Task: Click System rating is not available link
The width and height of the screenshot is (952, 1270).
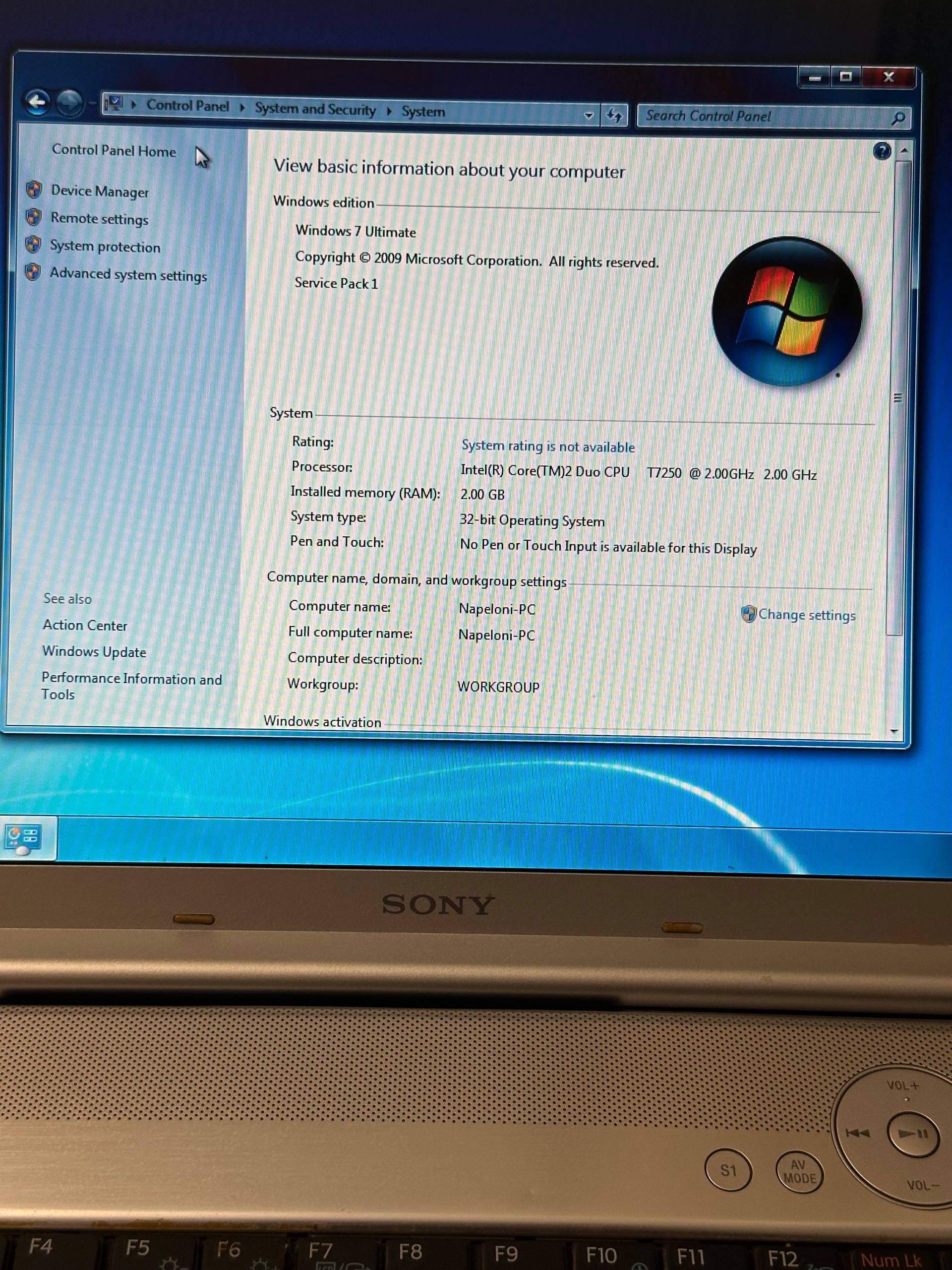Action: [x=548, y=446]
